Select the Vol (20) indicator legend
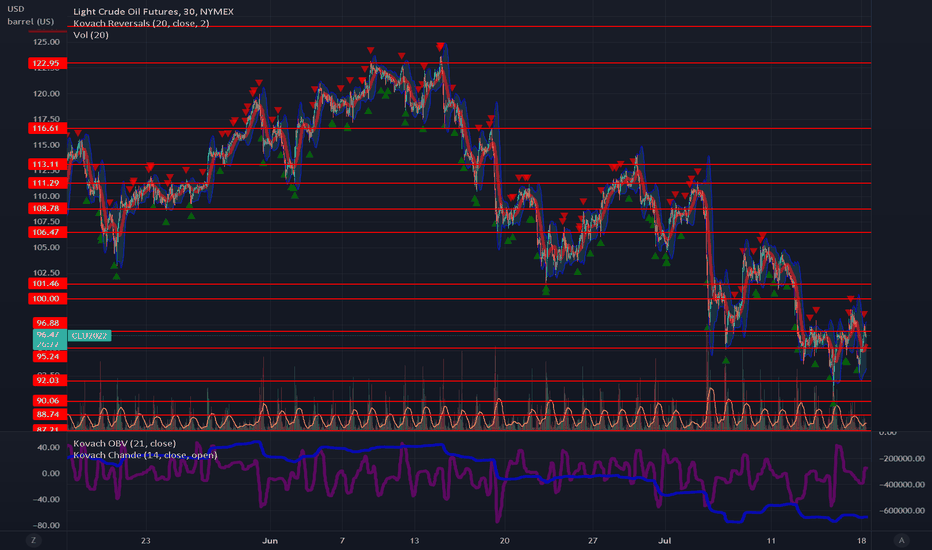Viewport: 932px width, 550px height. pos(91,35)
